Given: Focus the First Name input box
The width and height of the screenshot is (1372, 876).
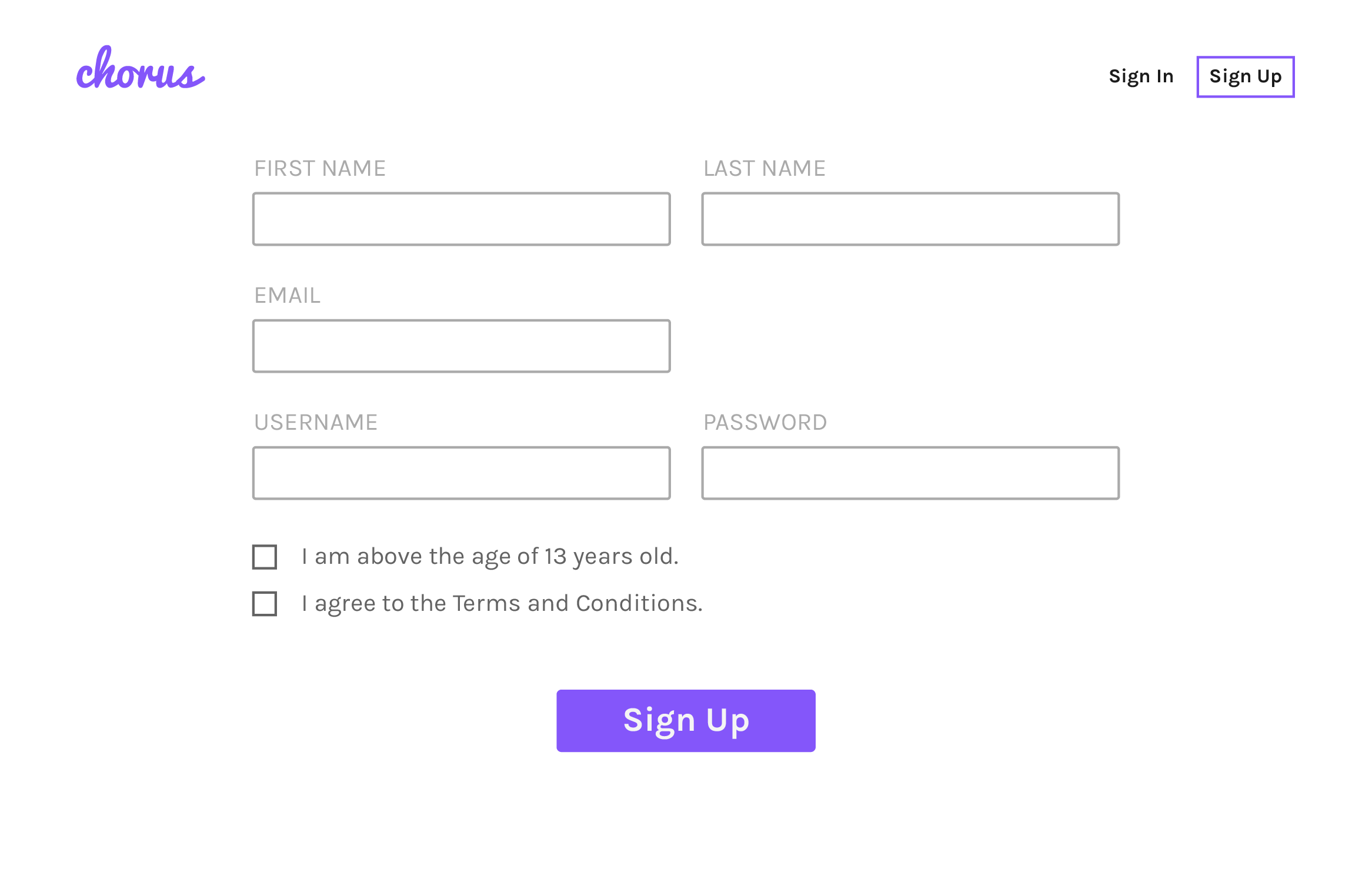Looking at the screenshot, I should [461, 219].
